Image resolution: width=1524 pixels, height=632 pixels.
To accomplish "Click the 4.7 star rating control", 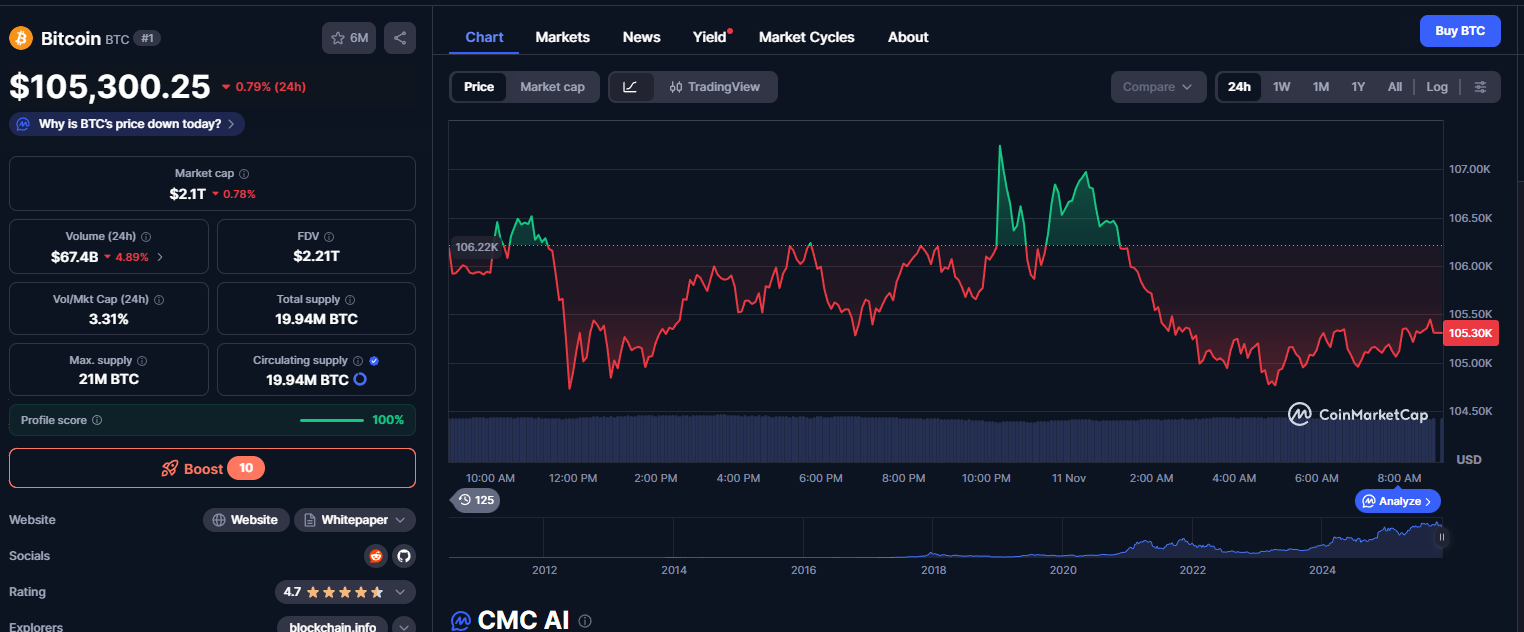I will pos(345,592).
